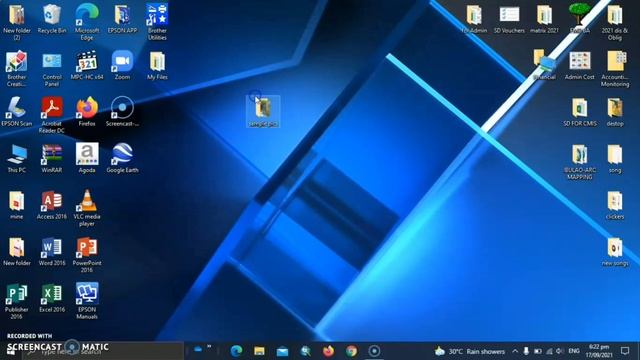Select the 'song' folder icon
Screen dimensions: 640x360
[615, 158]
